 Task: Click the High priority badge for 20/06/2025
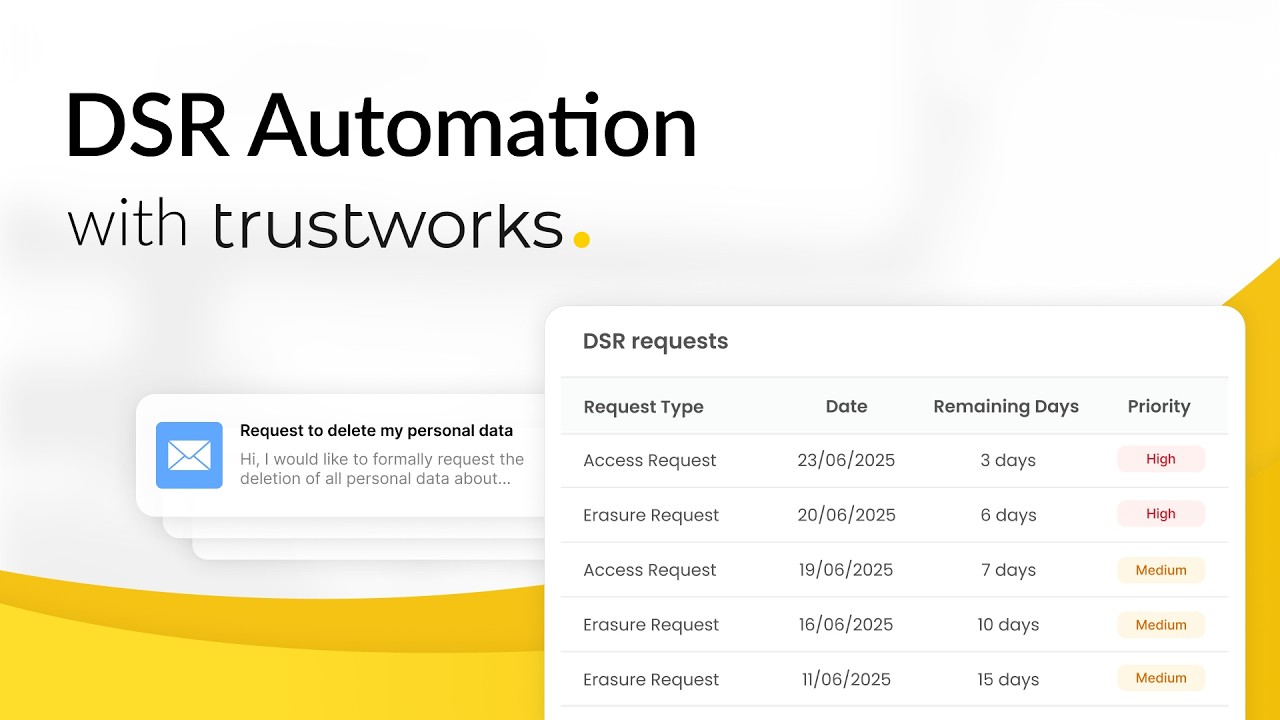click(1161, 514)
